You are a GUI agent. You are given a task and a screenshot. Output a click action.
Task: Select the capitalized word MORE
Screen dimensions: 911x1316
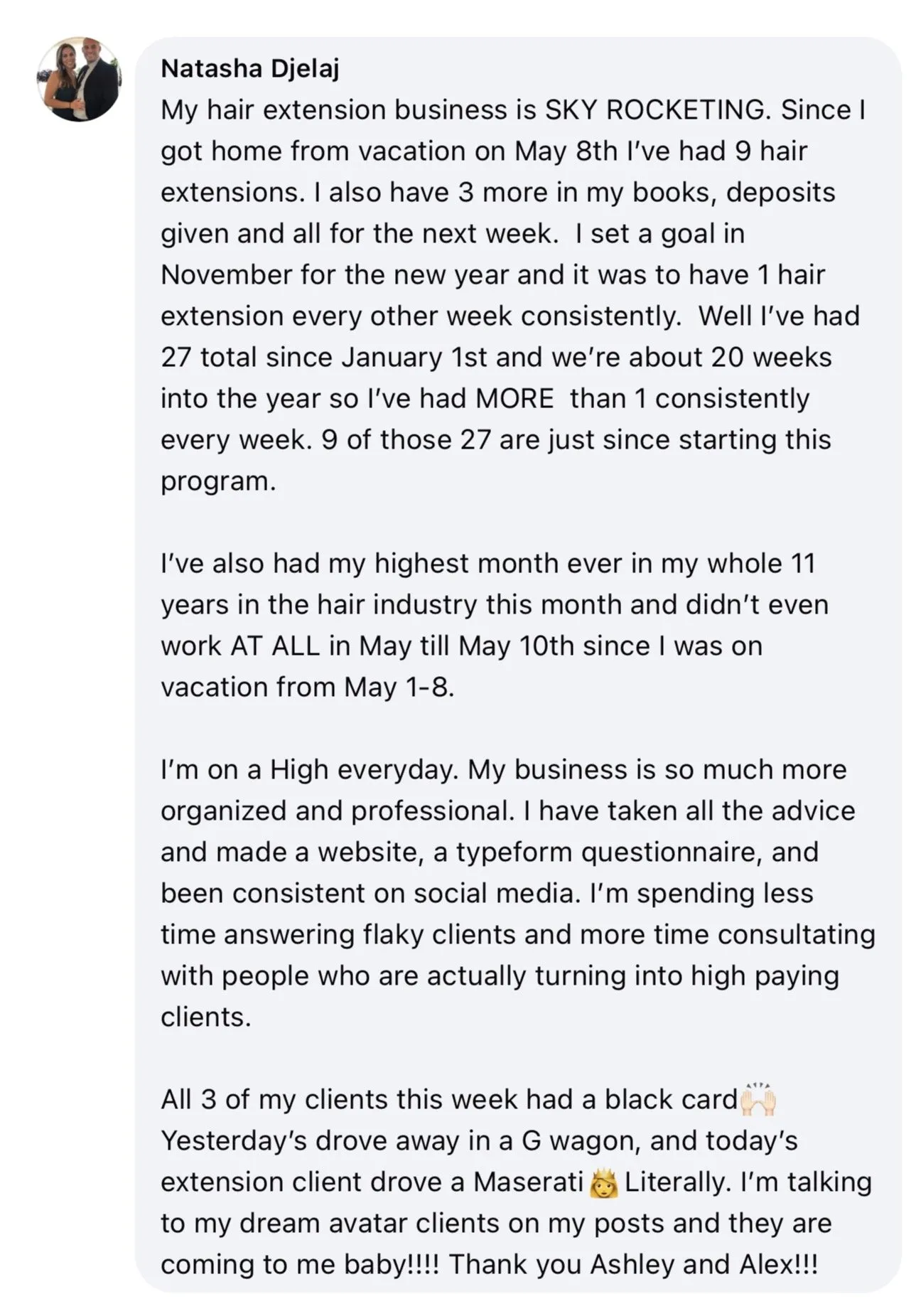pos(514,398)
